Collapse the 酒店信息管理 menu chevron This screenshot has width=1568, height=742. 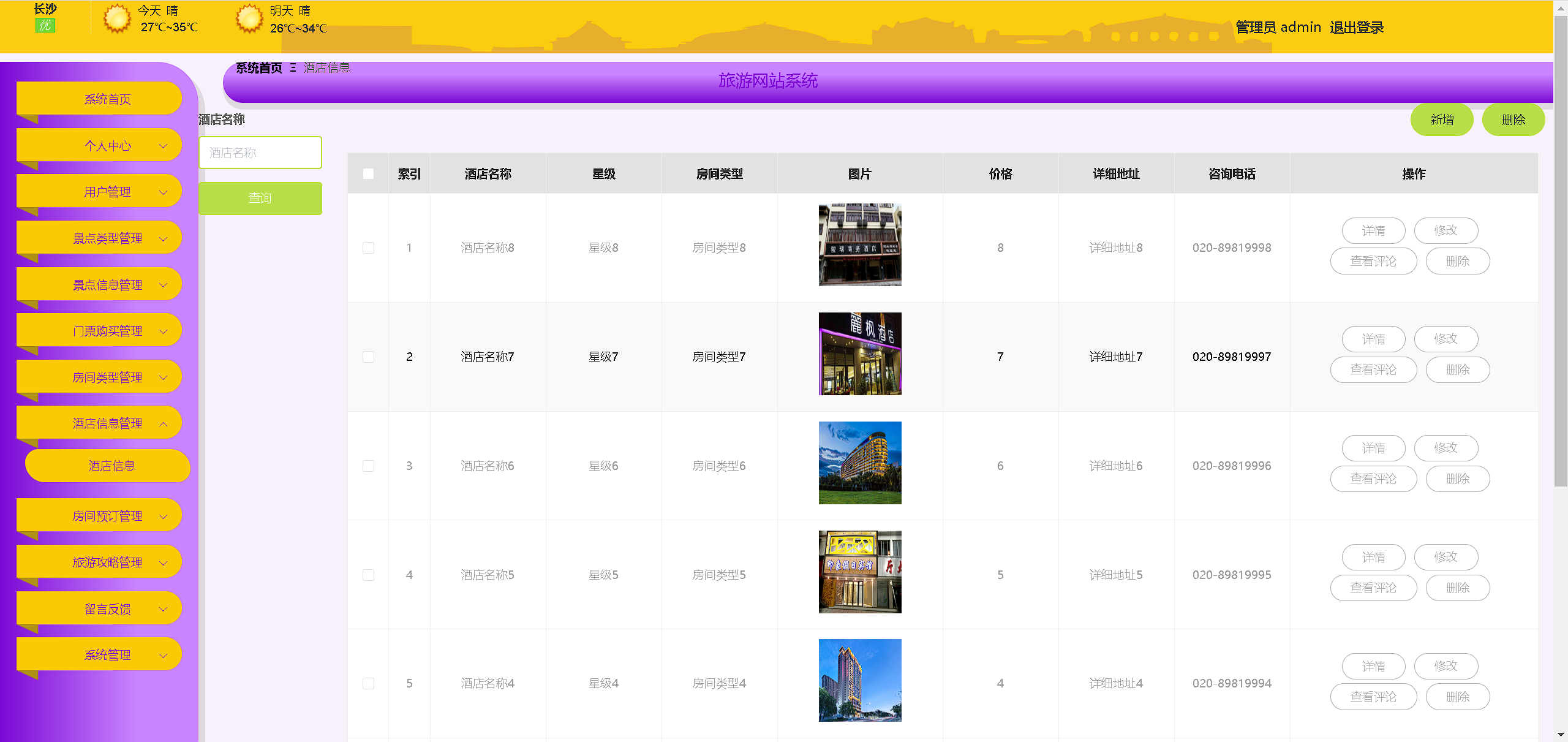pyautogui.click(x=164, y=424)
